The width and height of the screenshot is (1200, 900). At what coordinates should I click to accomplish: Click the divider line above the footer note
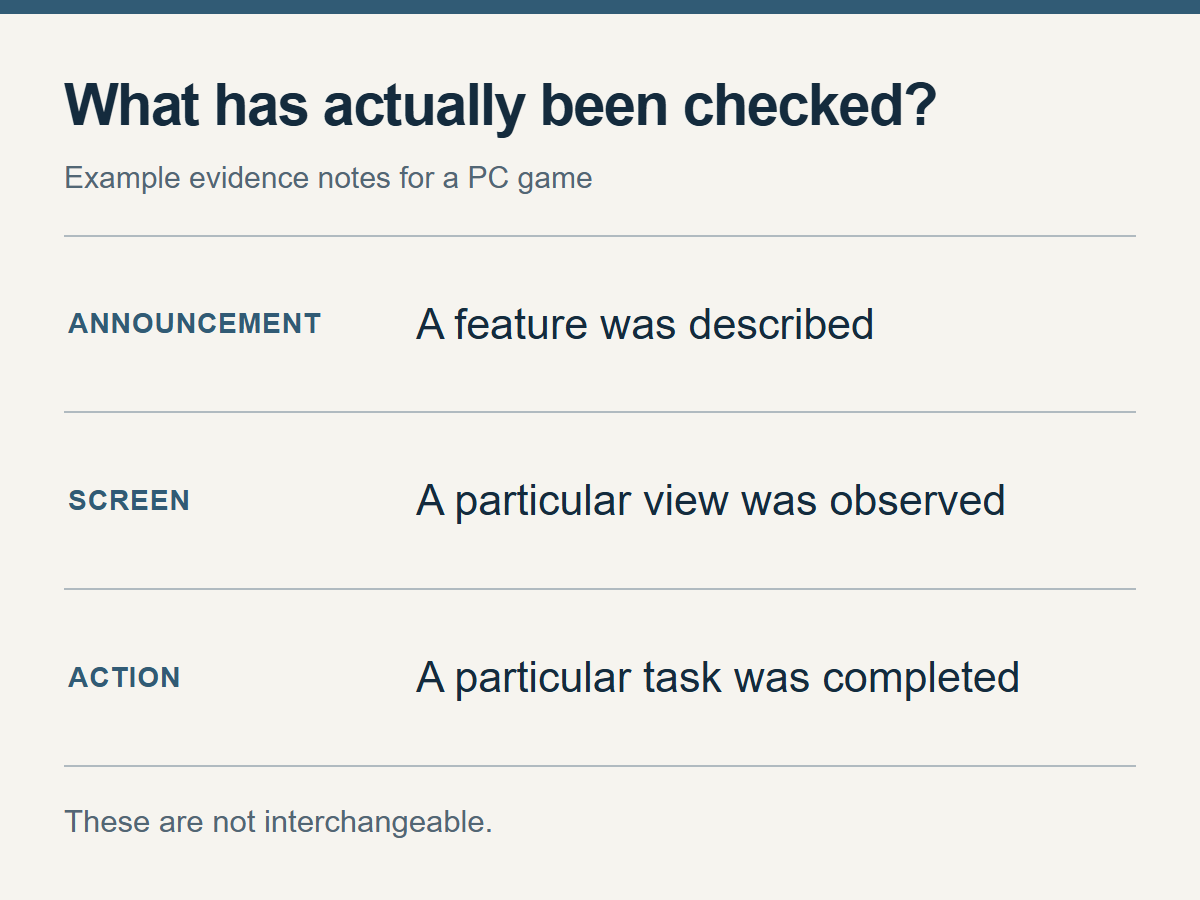[600, 766]
